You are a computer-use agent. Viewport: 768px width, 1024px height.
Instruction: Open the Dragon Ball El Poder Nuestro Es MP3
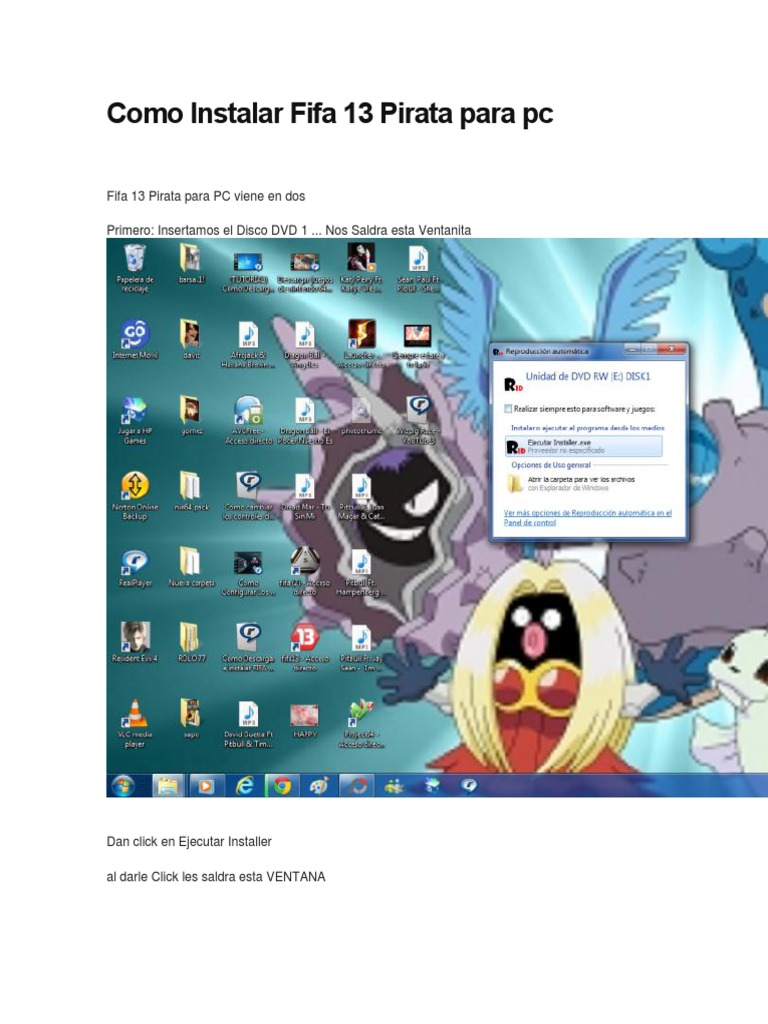click(304, 421)
